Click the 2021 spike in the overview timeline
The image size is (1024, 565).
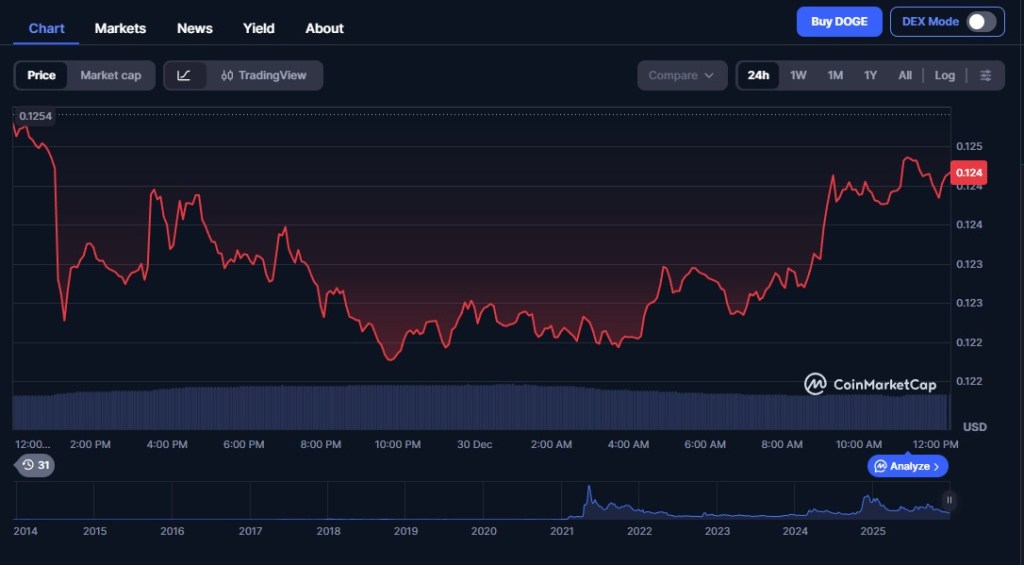(588, 493)
